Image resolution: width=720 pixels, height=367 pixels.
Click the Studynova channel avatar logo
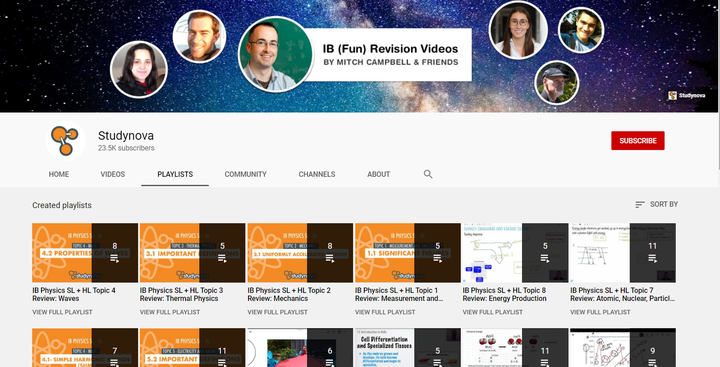[66, 141]
